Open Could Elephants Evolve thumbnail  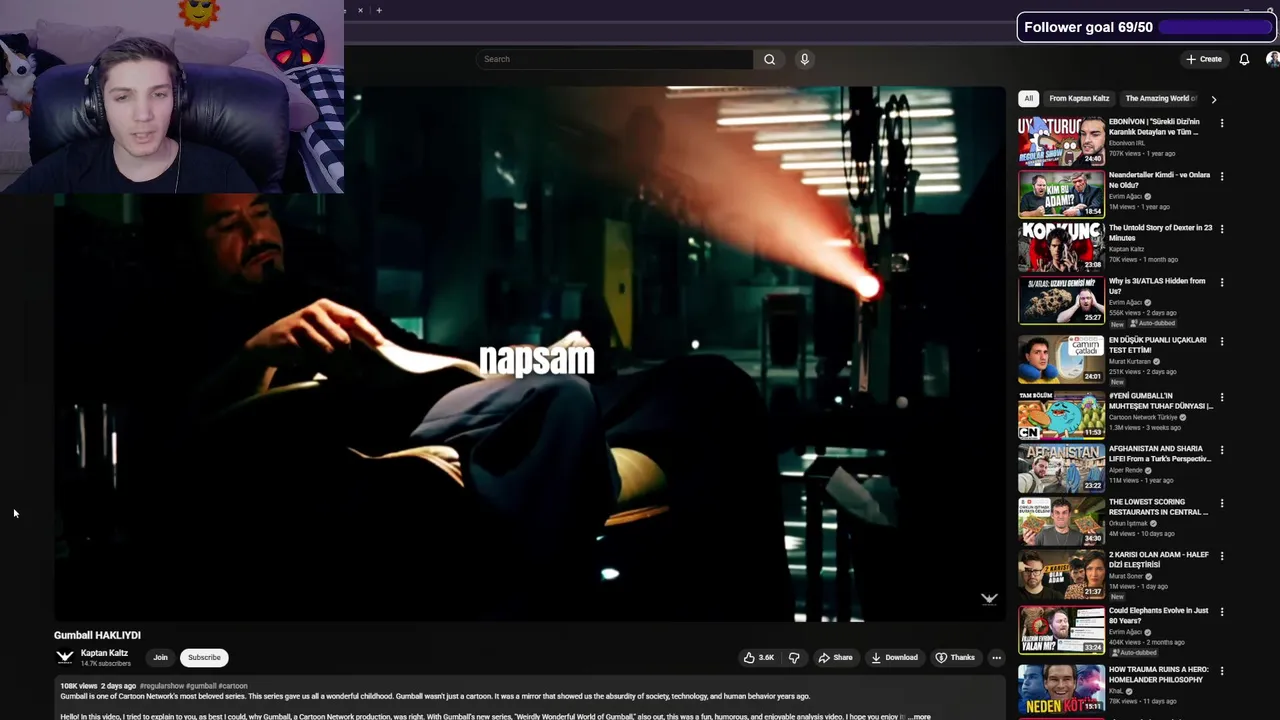[x=1061, y=630]
